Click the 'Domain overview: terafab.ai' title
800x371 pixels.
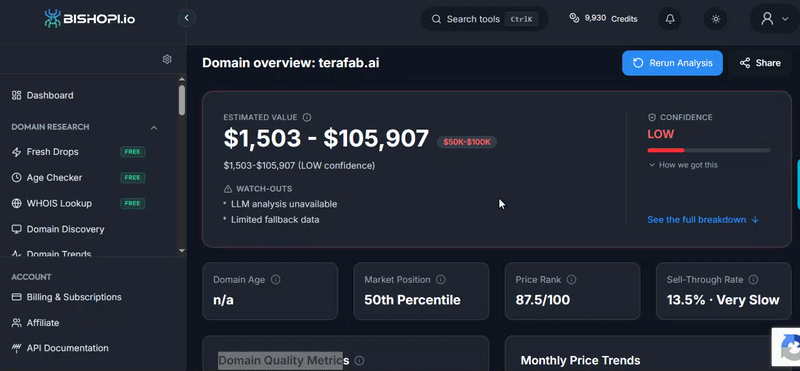click(291, 63)
